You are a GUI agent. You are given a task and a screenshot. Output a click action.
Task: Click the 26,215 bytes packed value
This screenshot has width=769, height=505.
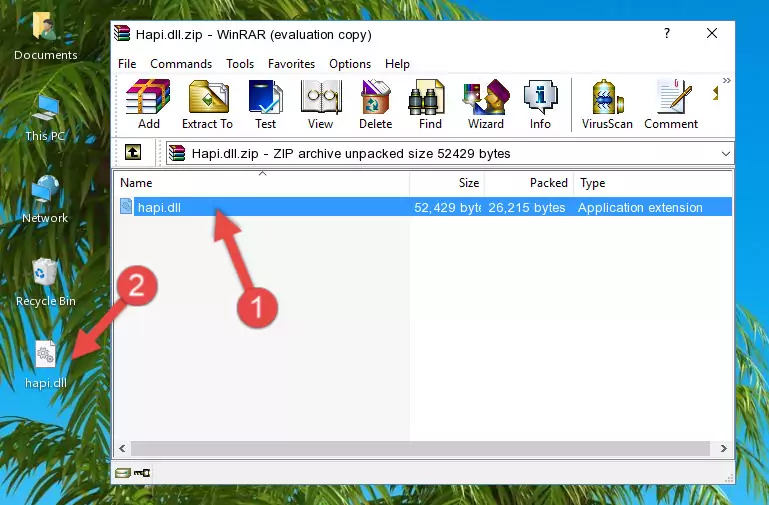(x=527, y=207)
